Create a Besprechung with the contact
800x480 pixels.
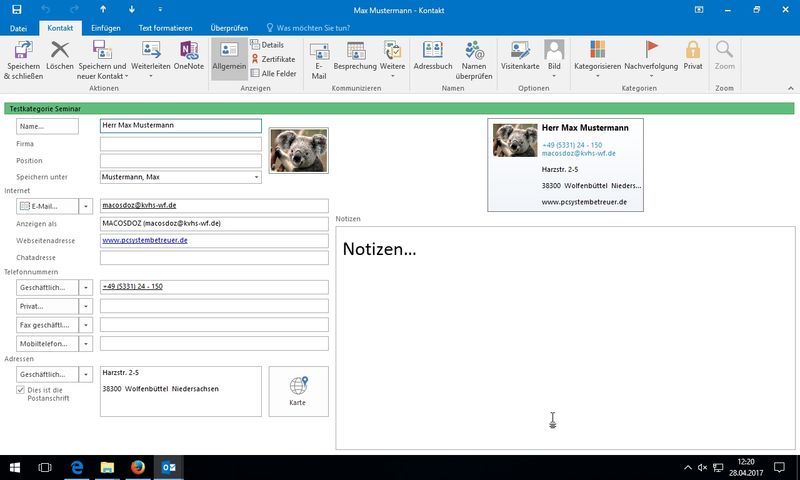coord(355,50)
